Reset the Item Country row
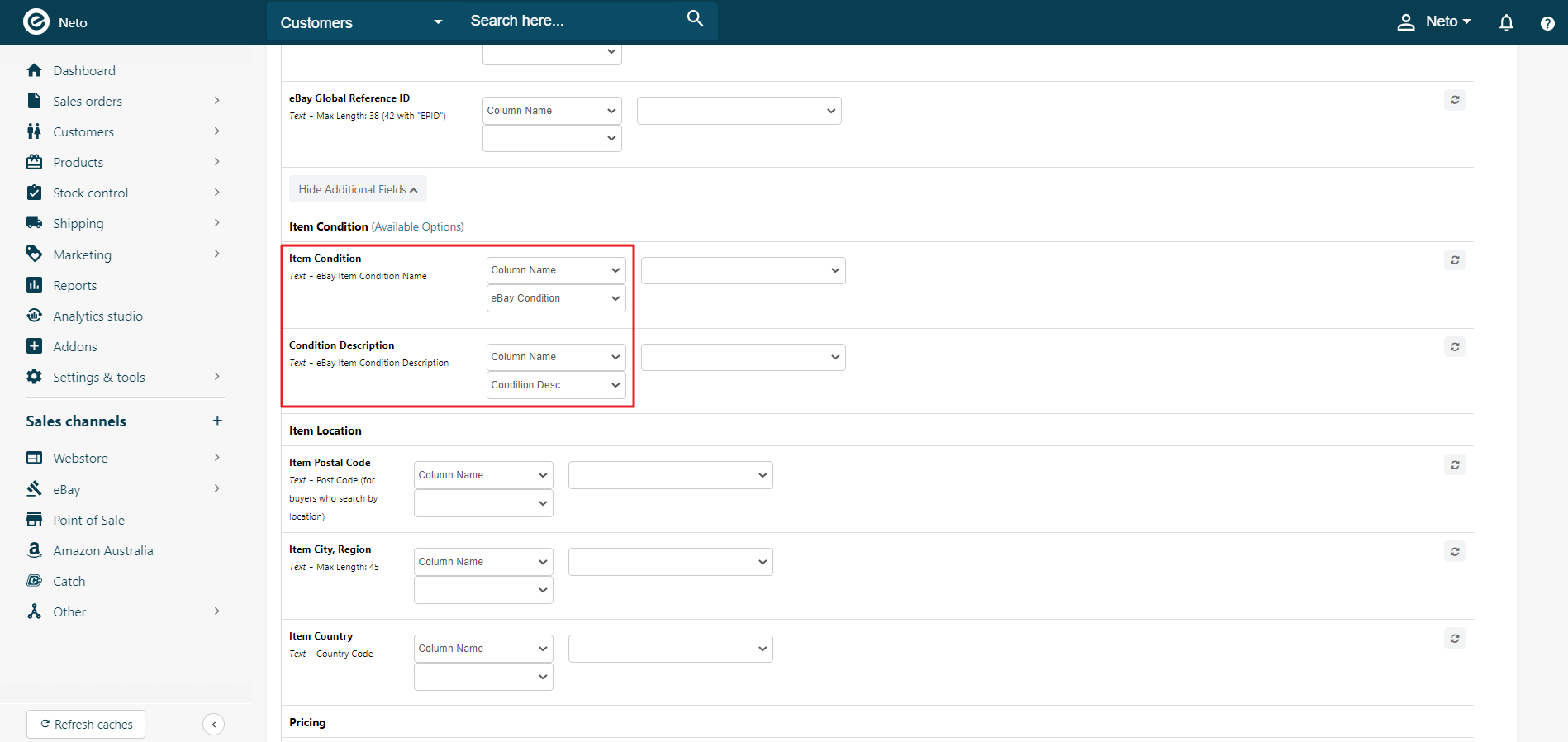The image size is (1568, 742). (x=1455, y=639)
